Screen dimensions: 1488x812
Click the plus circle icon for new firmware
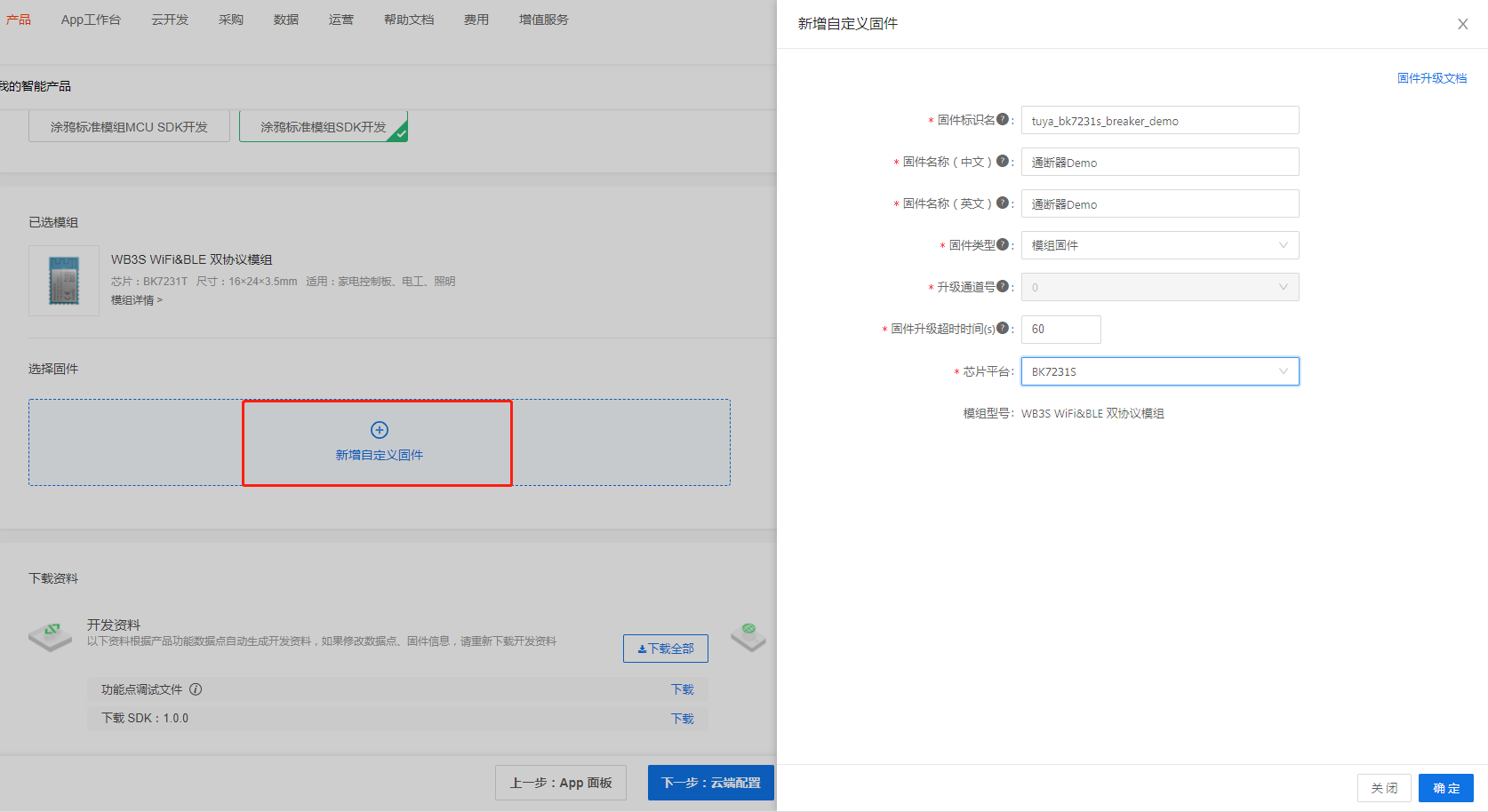tap(380, 430)
